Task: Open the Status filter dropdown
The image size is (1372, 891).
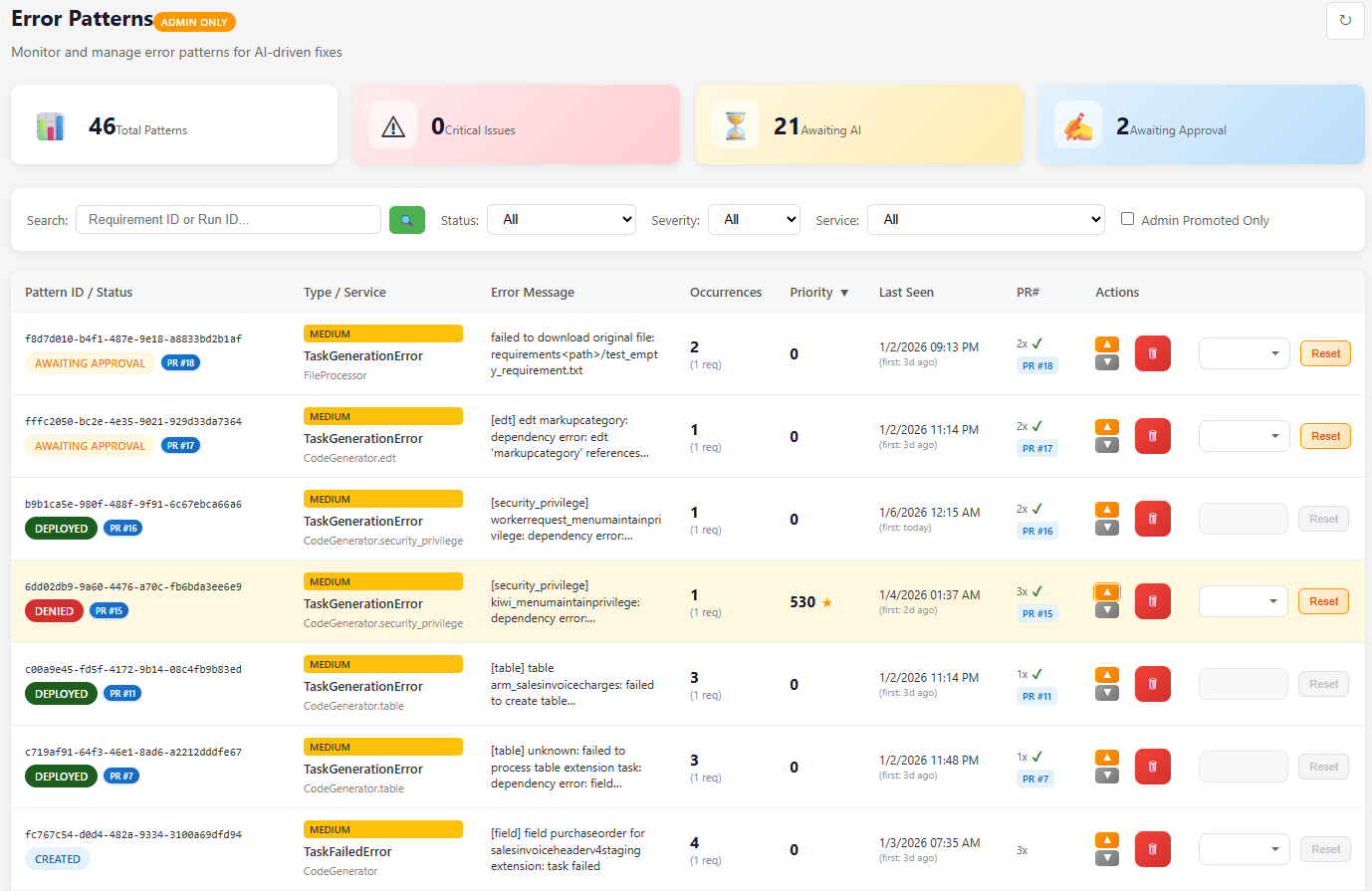Action: point(562,220)
